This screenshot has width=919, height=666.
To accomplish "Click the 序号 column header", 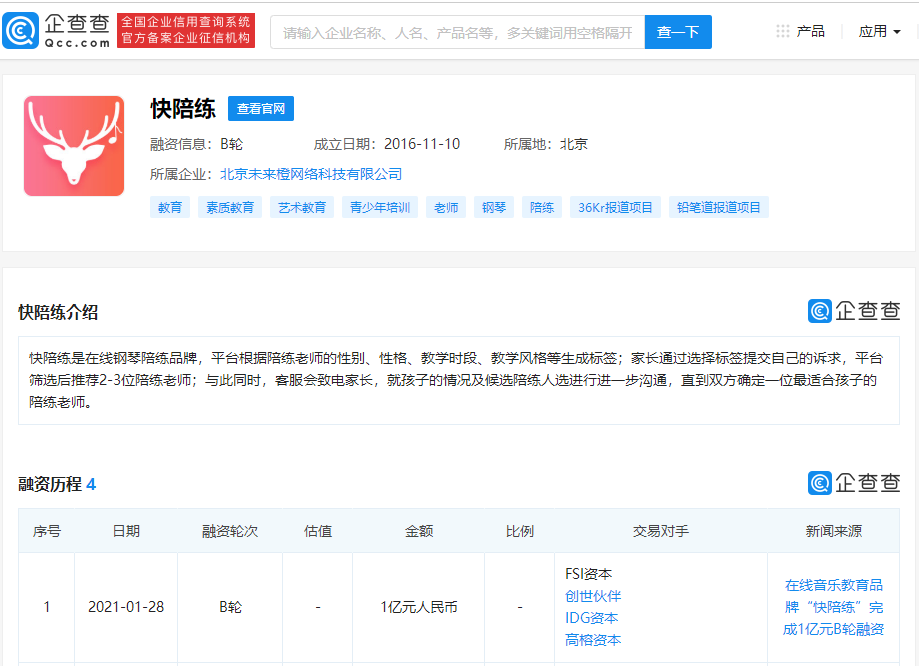I will pos(47,531).
